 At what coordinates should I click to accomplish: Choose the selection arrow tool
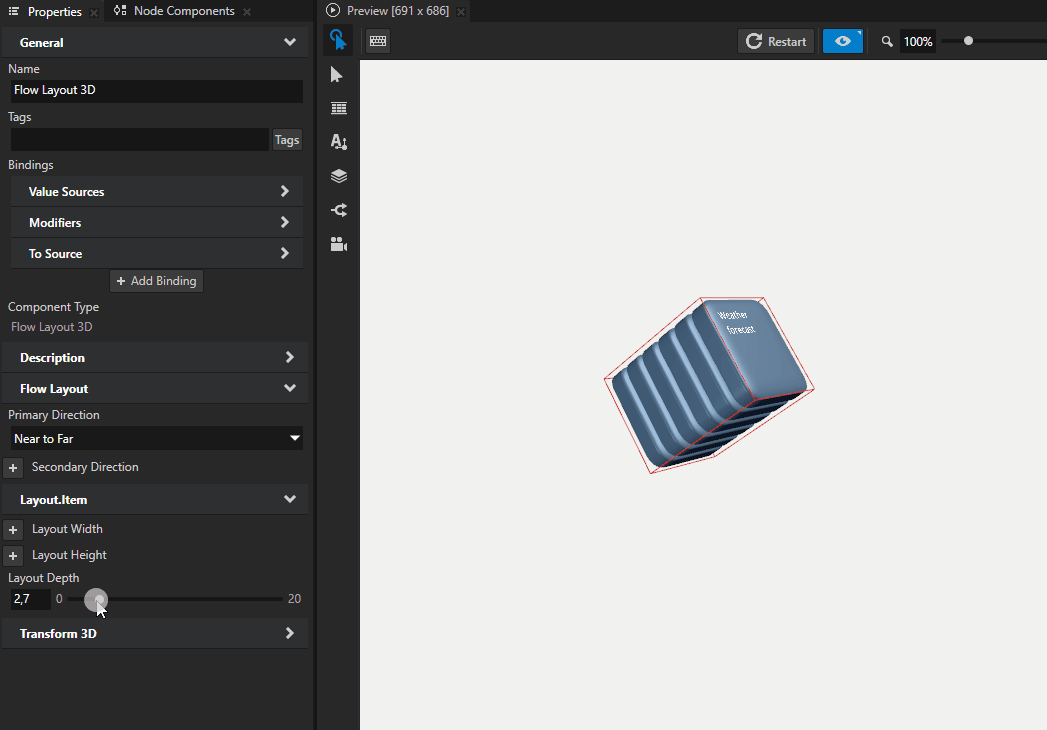337,74
